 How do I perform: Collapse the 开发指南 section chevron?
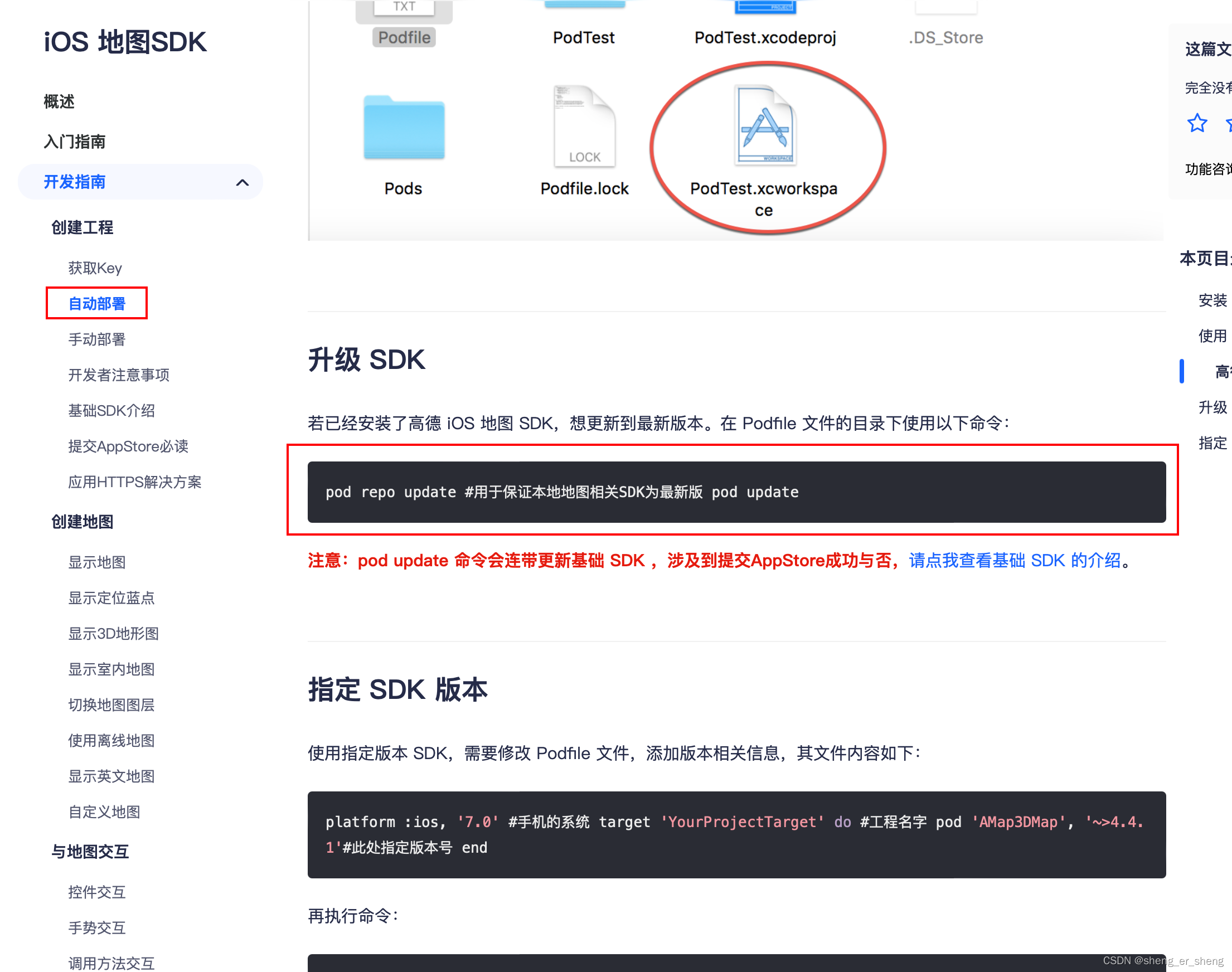[x=242, y=182]
